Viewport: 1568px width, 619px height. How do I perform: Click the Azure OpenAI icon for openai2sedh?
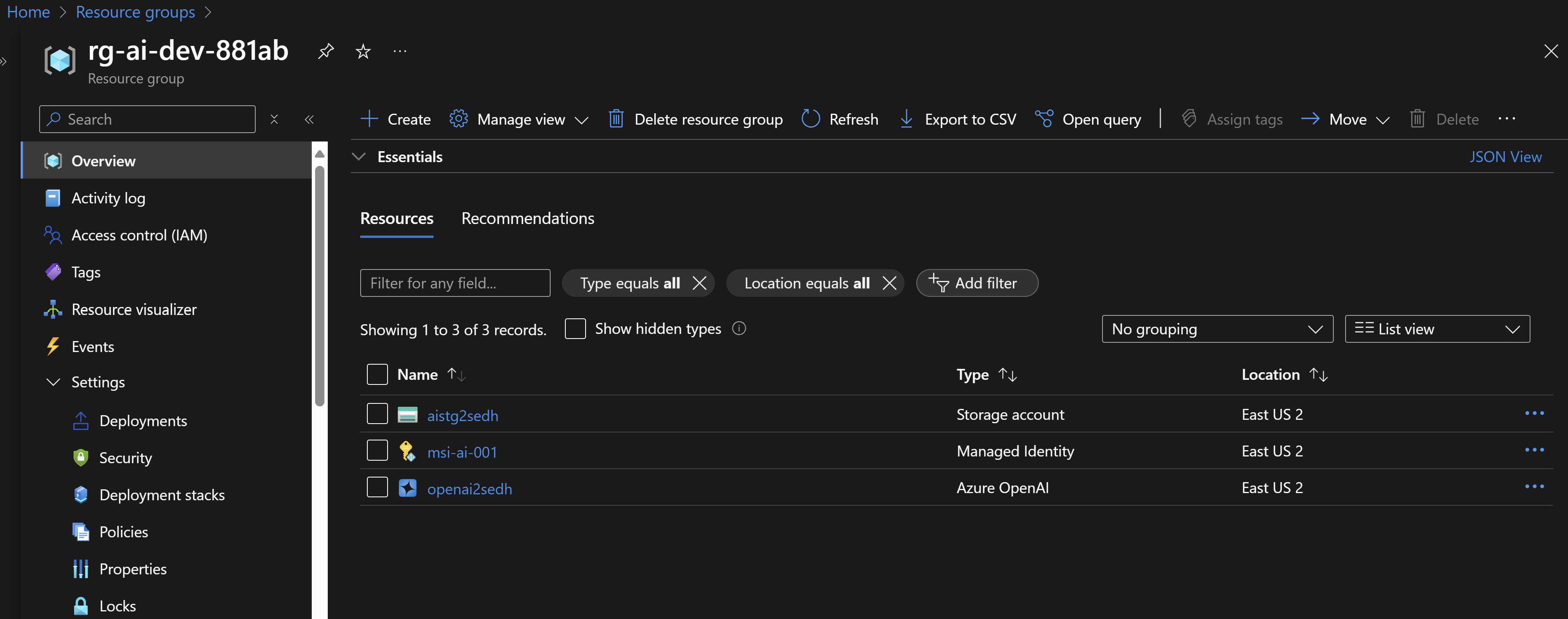tap(407, 488)
